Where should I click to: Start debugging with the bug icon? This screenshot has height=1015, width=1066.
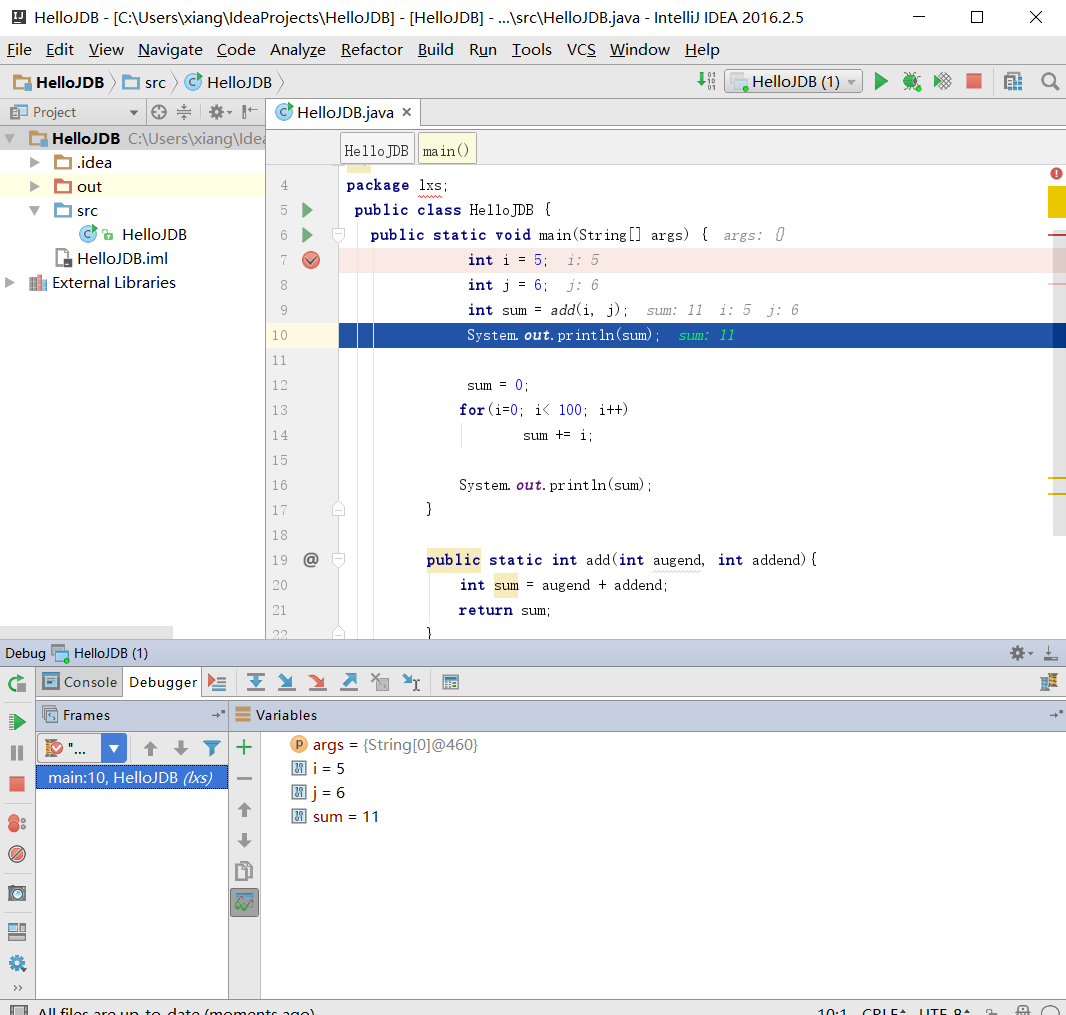pyautogui.click(x=911, y=82)
